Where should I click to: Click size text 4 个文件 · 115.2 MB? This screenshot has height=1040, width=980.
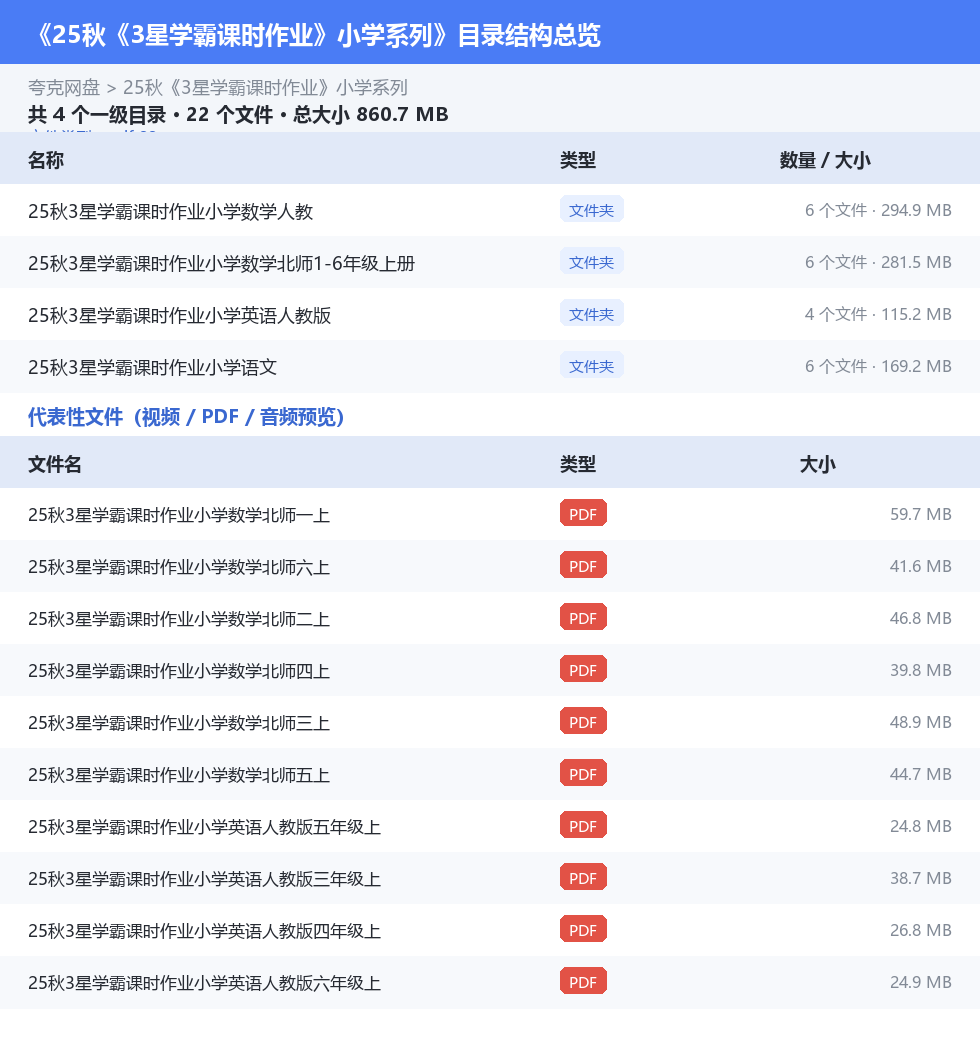point(878,314)
